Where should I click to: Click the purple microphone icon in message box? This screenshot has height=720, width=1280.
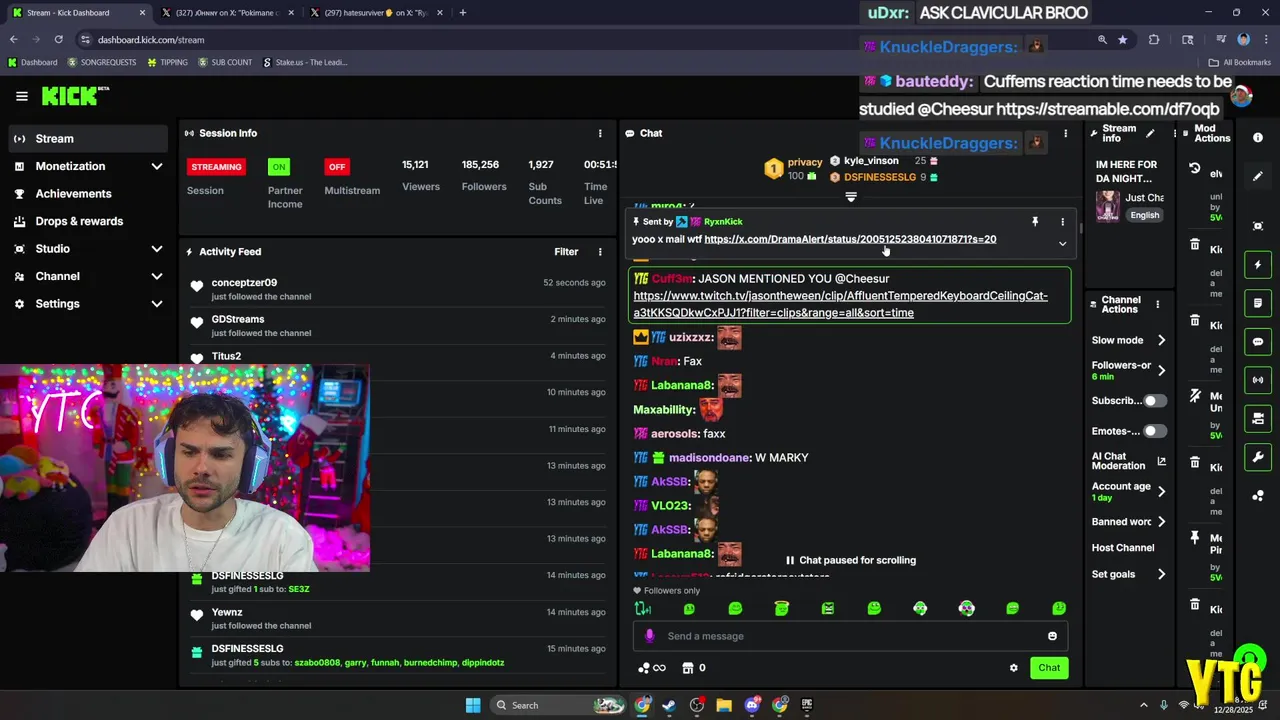click(x=650, y=636)
